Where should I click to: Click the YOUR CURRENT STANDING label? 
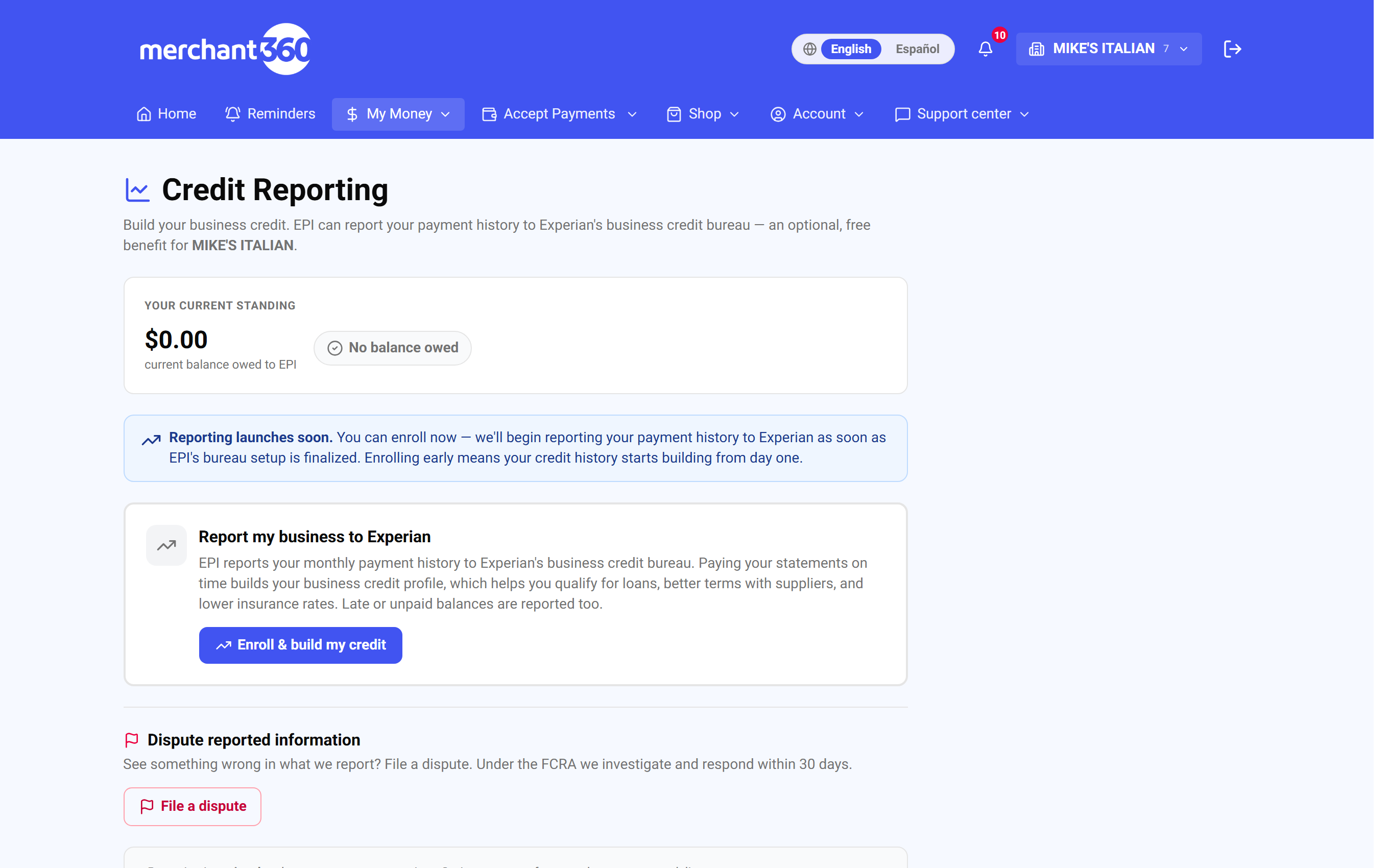click(x=220, y=306)
